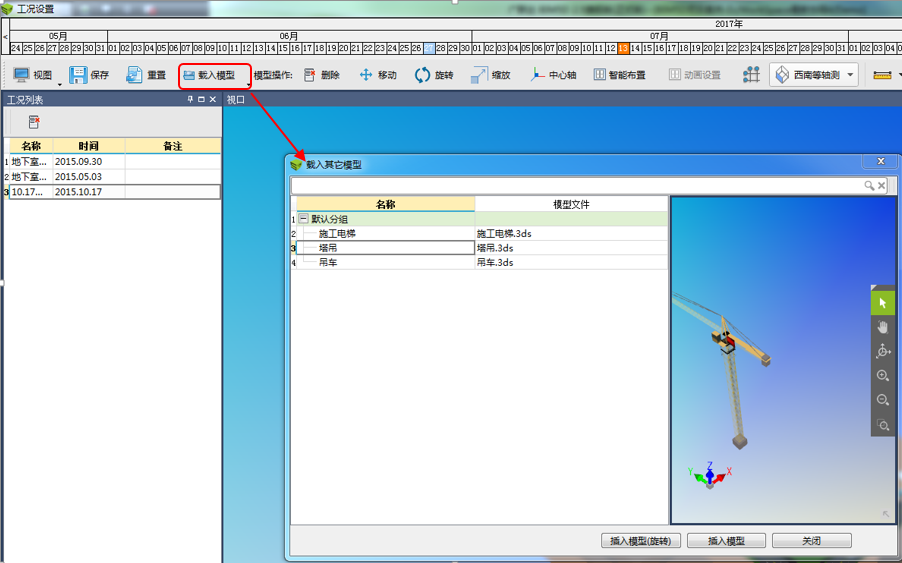
Task: Click the 备注 column header in 工况列表
Action: [173, 146]
